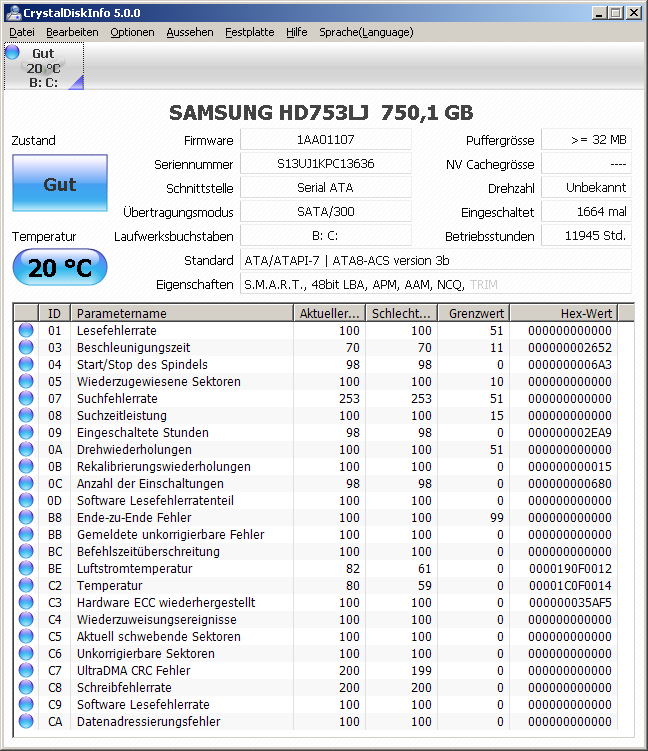The image size is (648, 751).
Task: Click the status orb for Unkorrigierbare Sektoren
Action: click(26, 653)
